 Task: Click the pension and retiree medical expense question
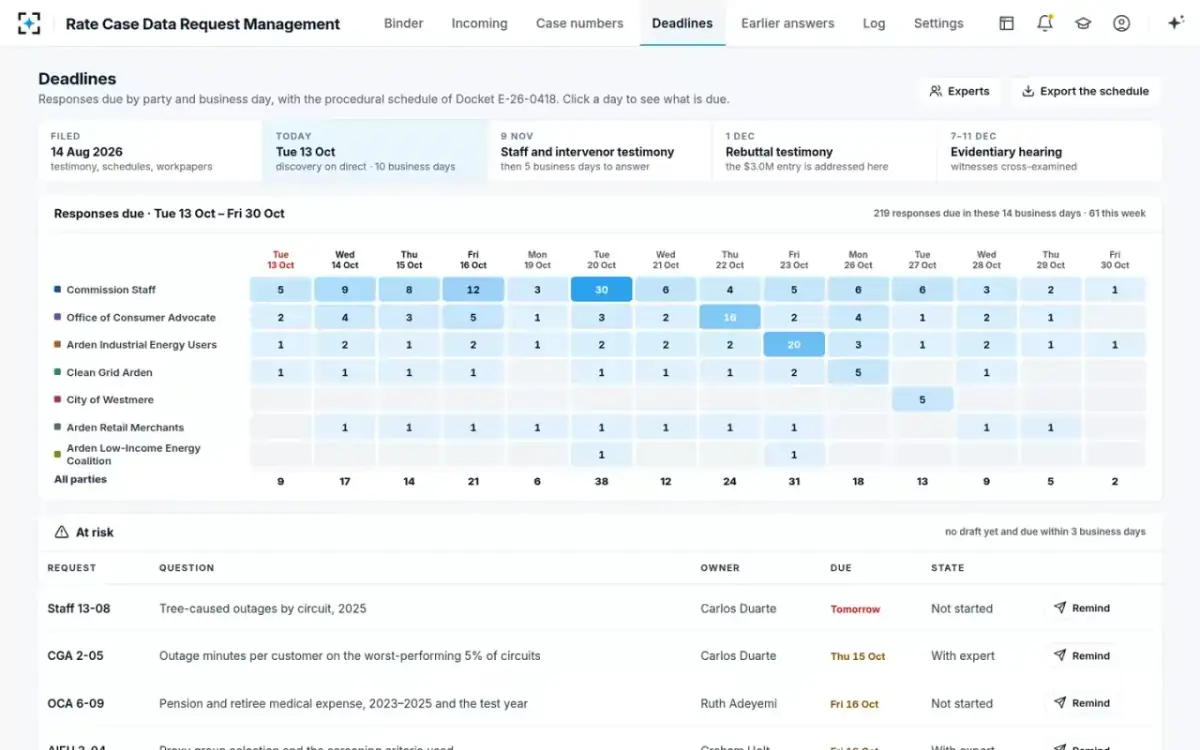click(x=343, y=703)
